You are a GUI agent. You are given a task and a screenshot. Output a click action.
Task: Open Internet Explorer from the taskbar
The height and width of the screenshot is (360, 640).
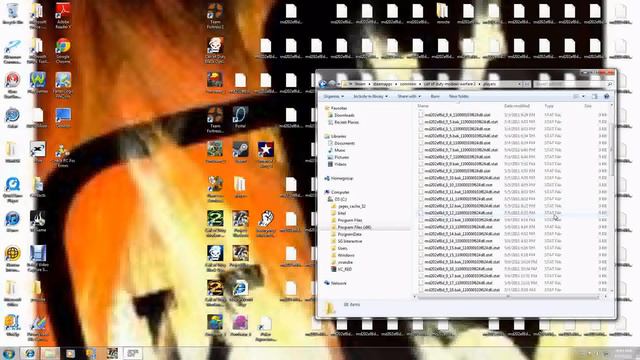[x=29, y=353]
